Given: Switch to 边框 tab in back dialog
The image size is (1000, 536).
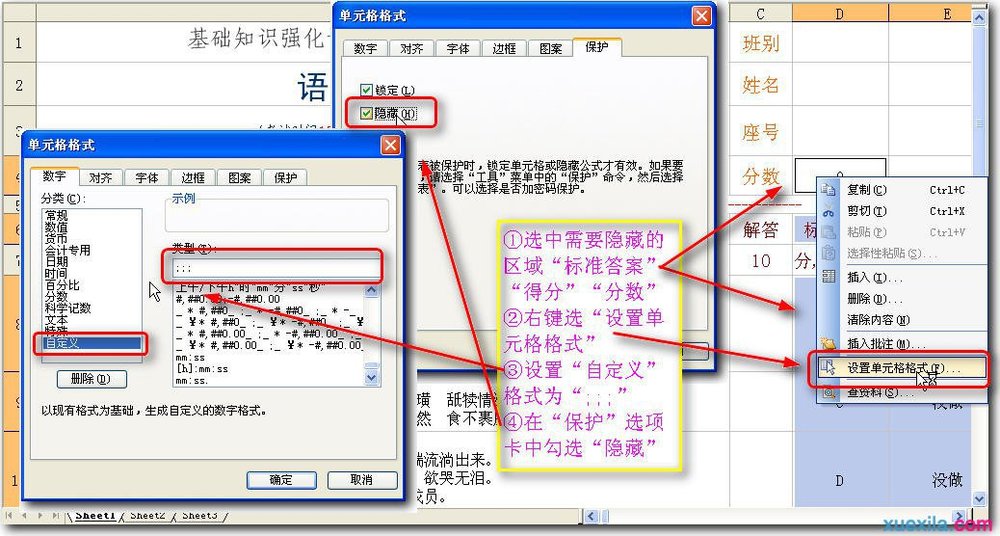Looking at the screenshot, I should [504, 48].
